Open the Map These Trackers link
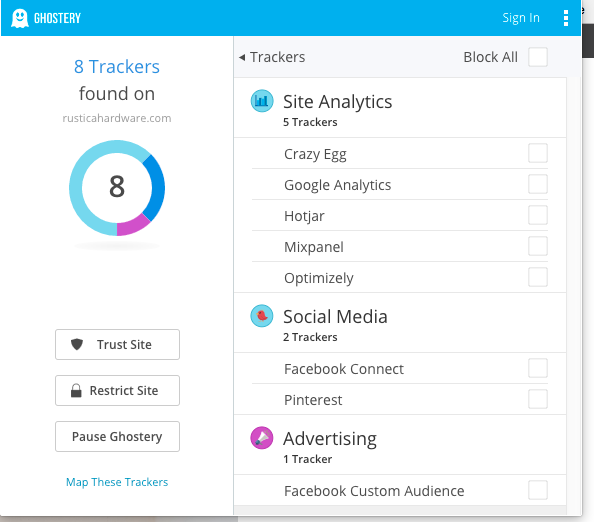Viewport: 594px width, 522px height. [x=117, y=482]
